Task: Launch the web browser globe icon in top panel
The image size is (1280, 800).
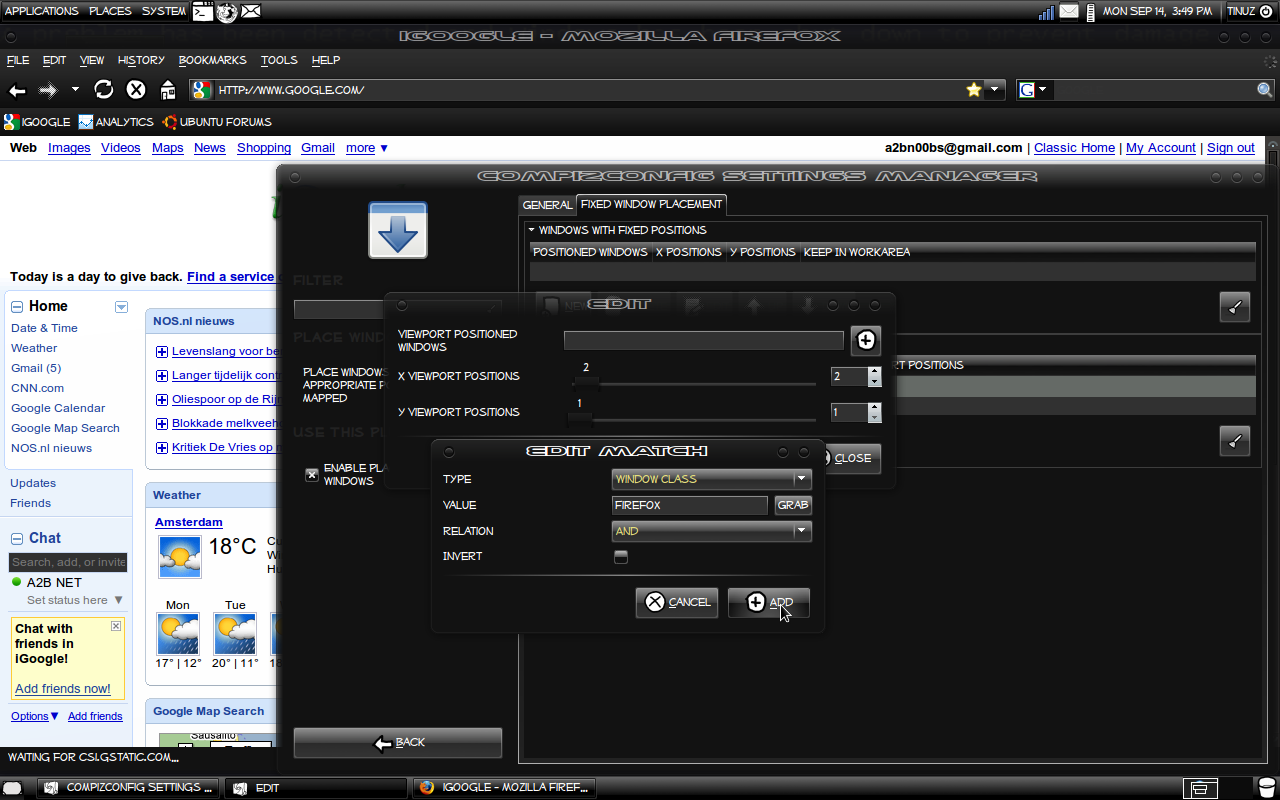Action: (227, 11)
